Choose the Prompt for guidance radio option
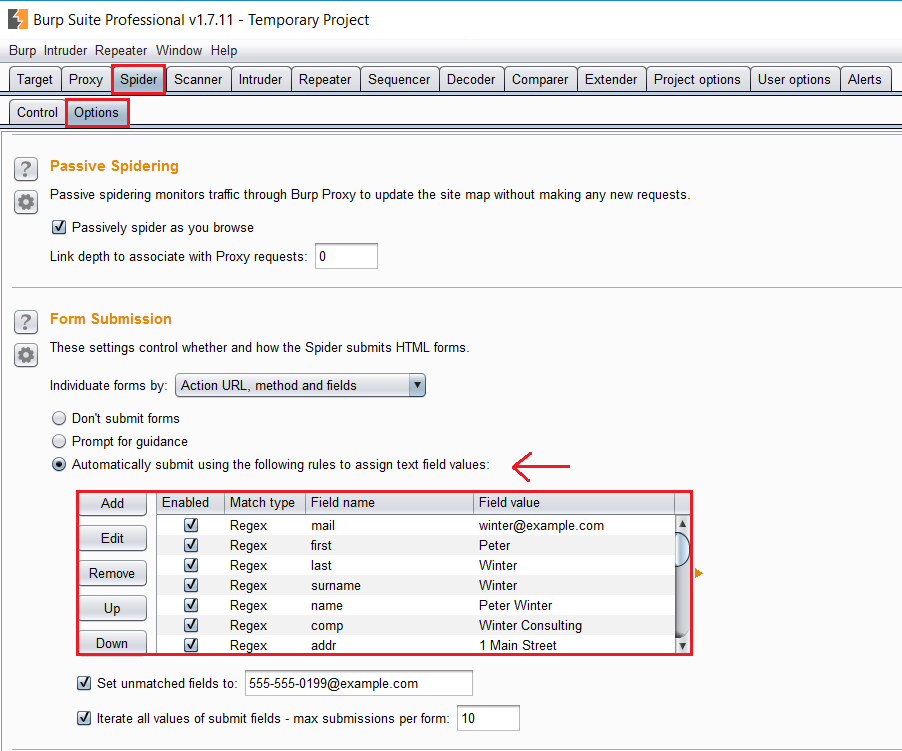Screen dimensions: 902x751 59,441
